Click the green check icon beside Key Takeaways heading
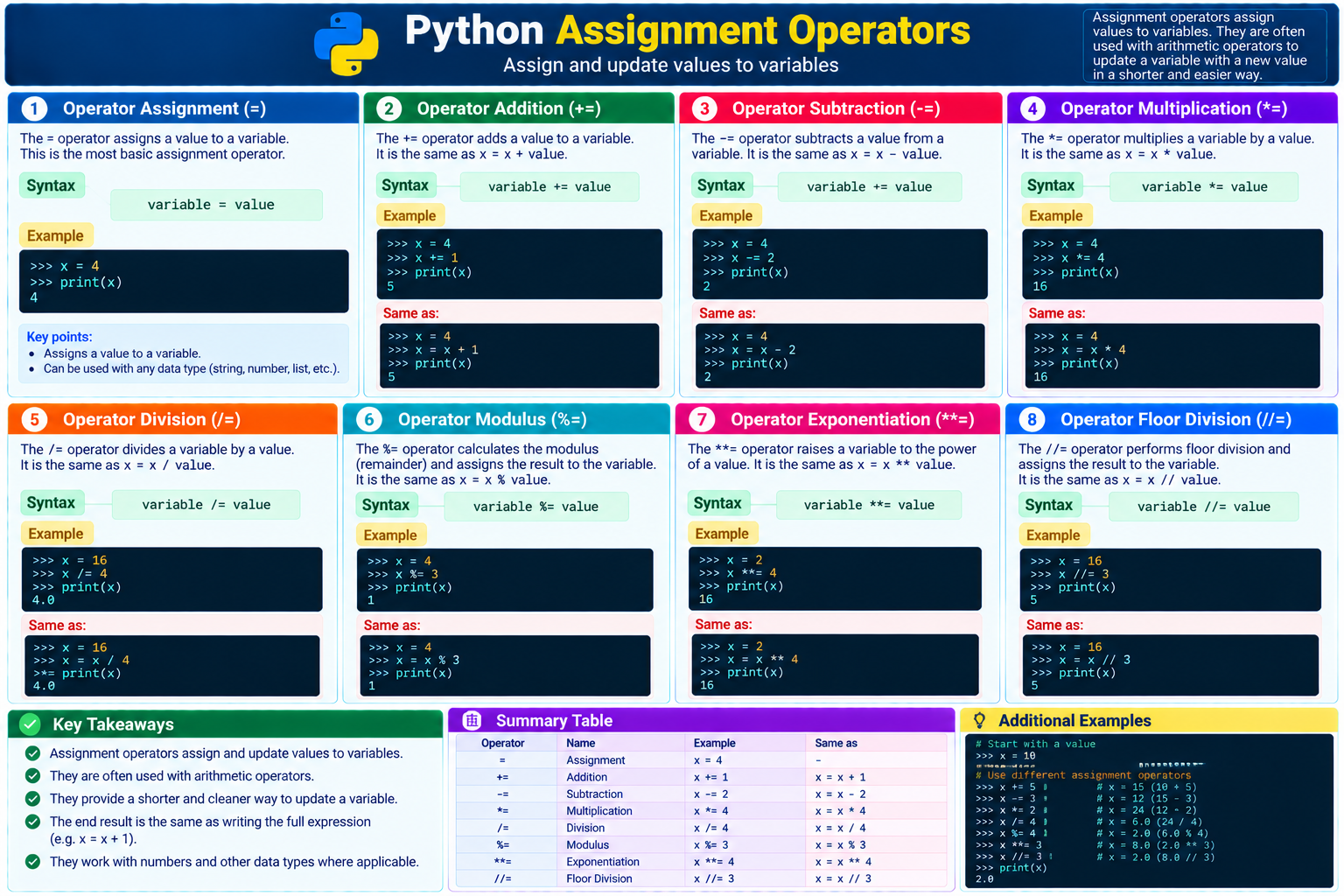The image size is (1344, 896). point(30,724)
